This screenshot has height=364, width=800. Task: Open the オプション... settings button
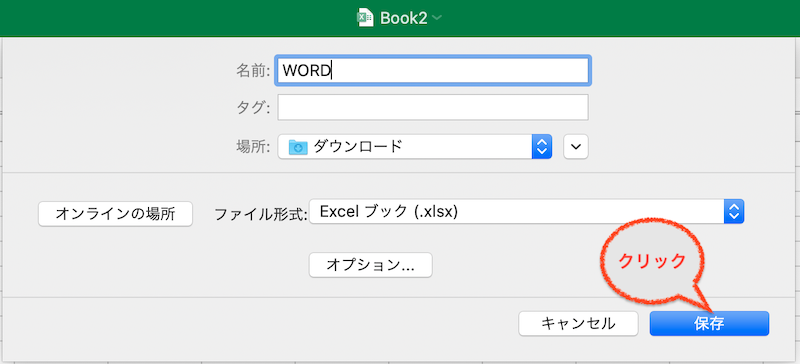pos(370,265)
